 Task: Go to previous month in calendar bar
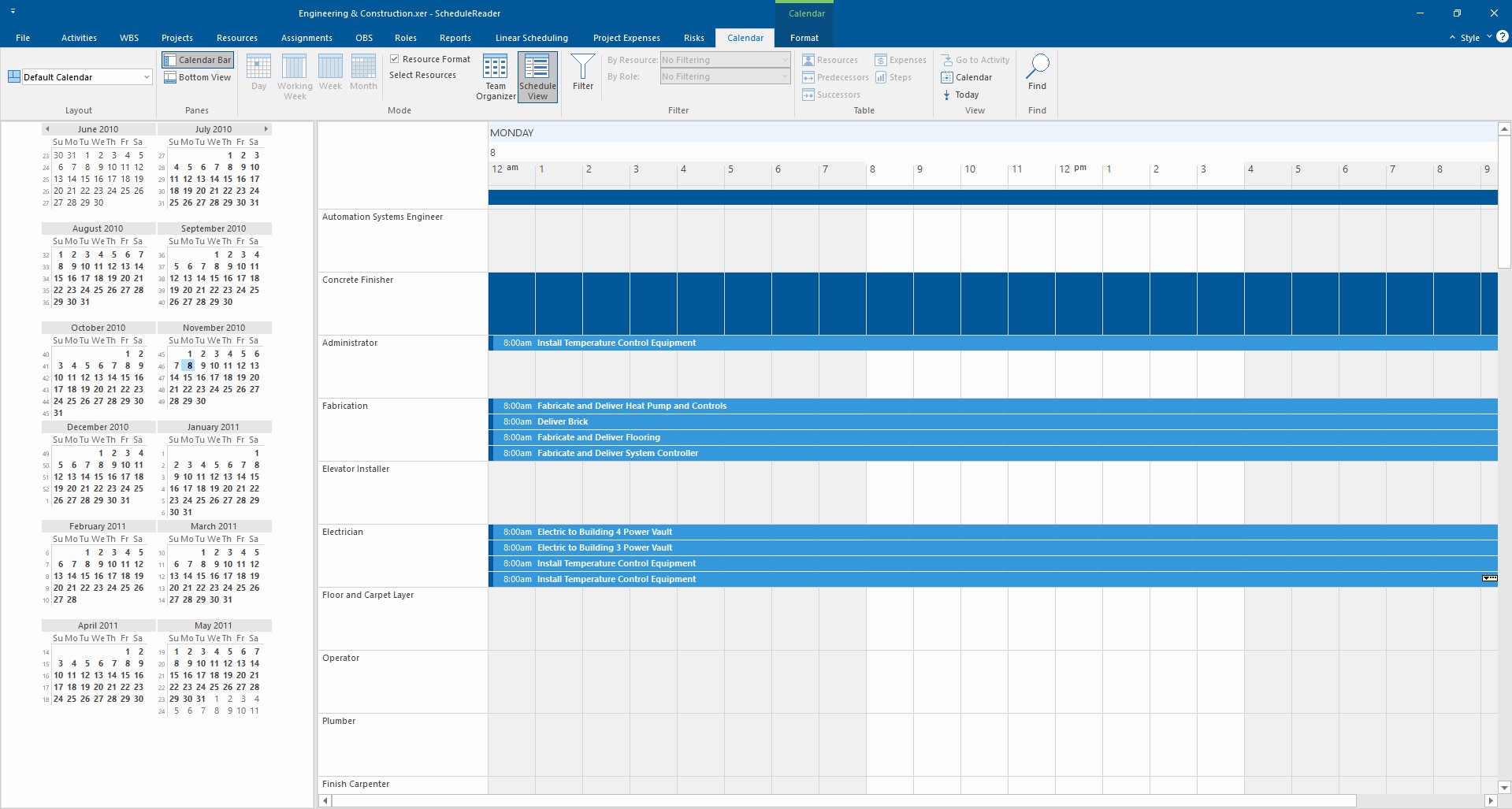coord(47,128)
